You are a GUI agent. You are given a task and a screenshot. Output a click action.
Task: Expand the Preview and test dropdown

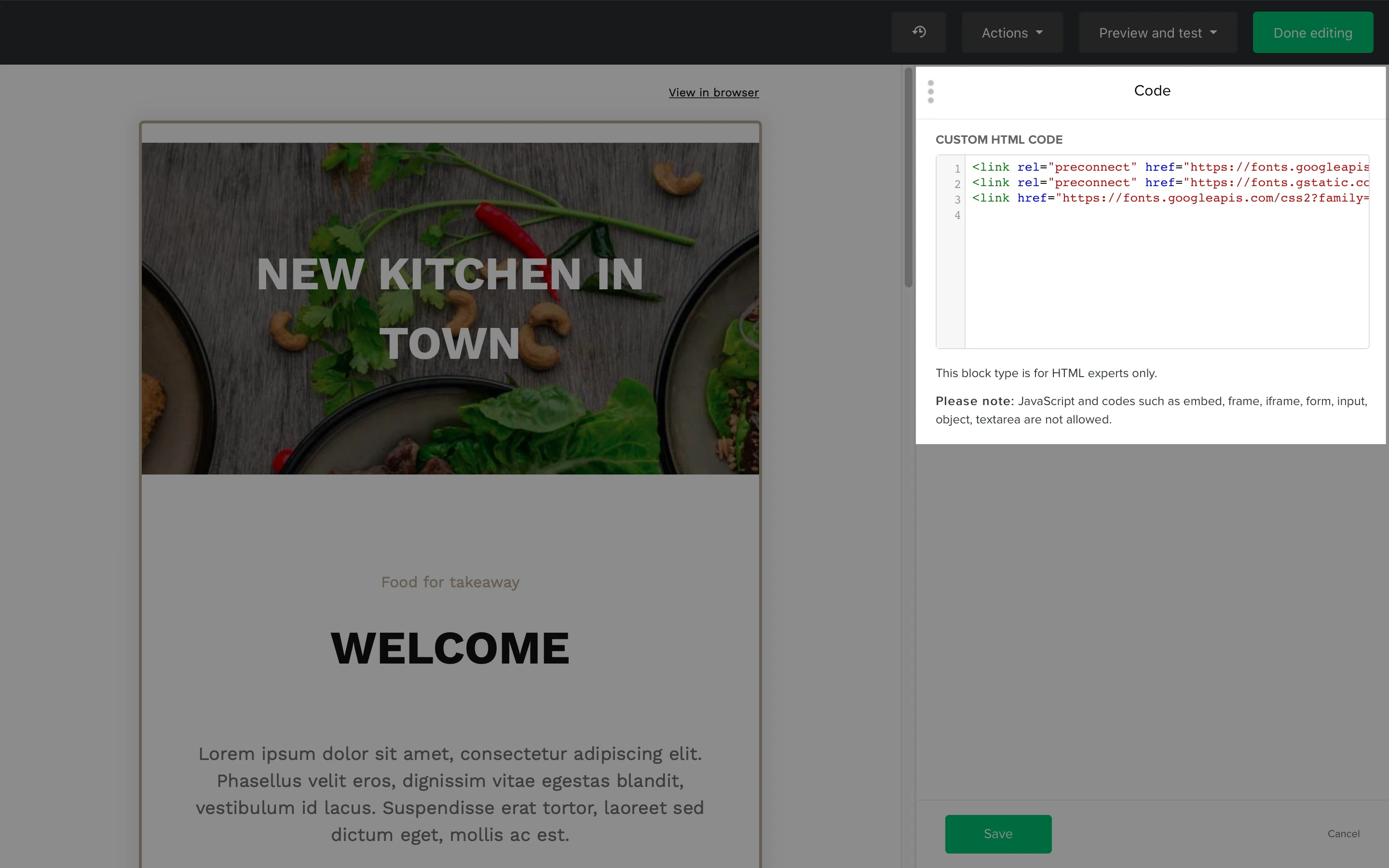click(1157, 33)
